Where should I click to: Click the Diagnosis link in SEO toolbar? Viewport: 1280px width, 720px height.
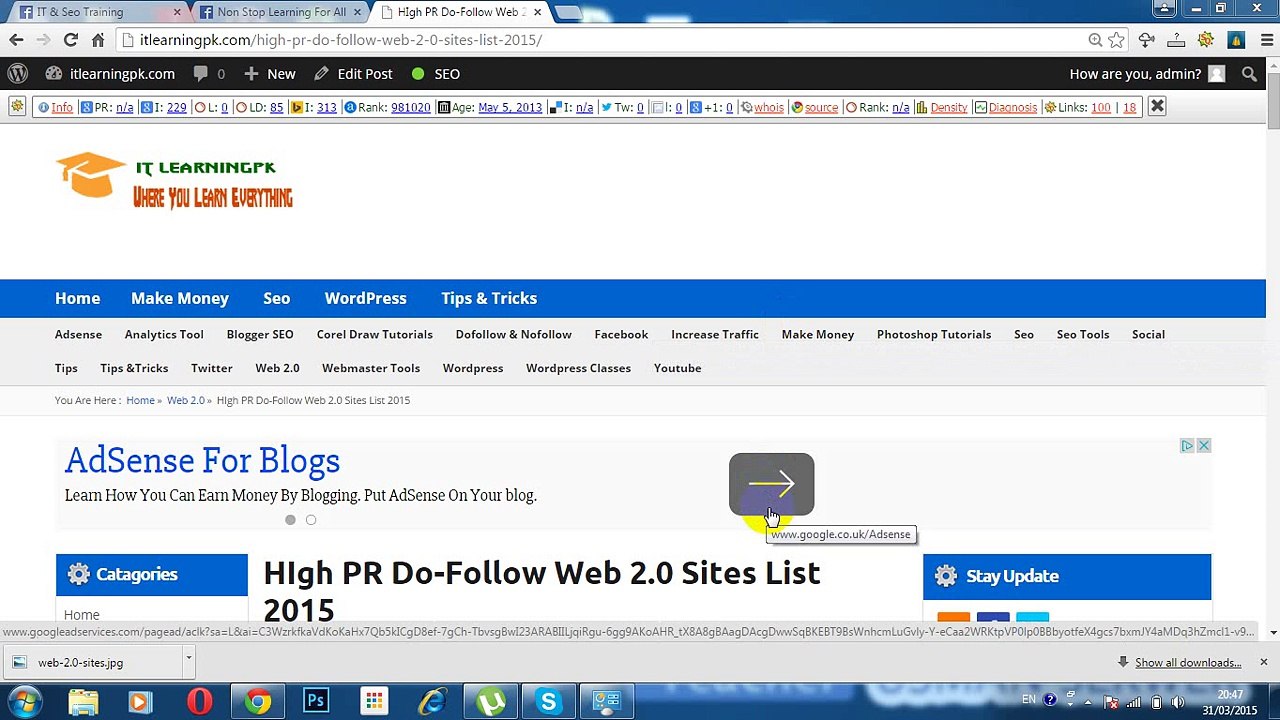[1013, 107]
